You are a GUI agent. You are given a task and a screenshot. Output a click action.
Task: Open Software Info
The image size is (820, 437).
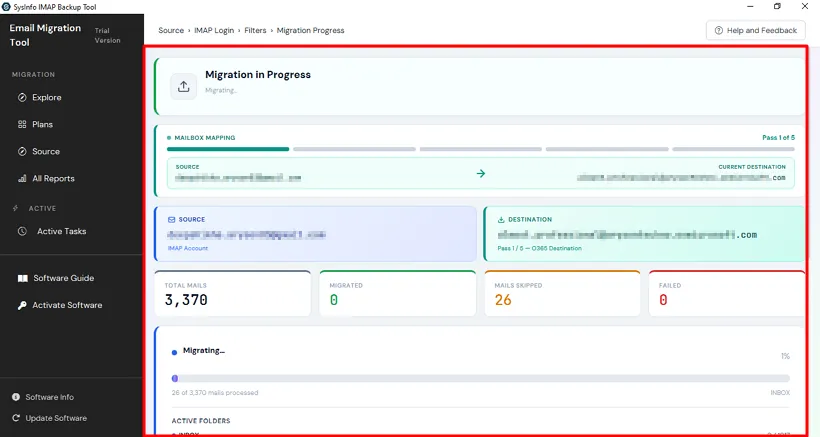(x=50, y=397)
